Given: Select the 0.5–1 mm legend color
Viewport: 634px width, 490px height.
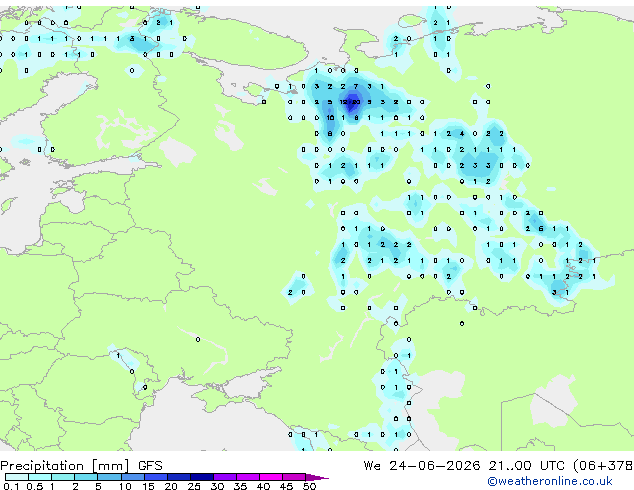Looking at the screenshot, I should (x=40, y=477).
